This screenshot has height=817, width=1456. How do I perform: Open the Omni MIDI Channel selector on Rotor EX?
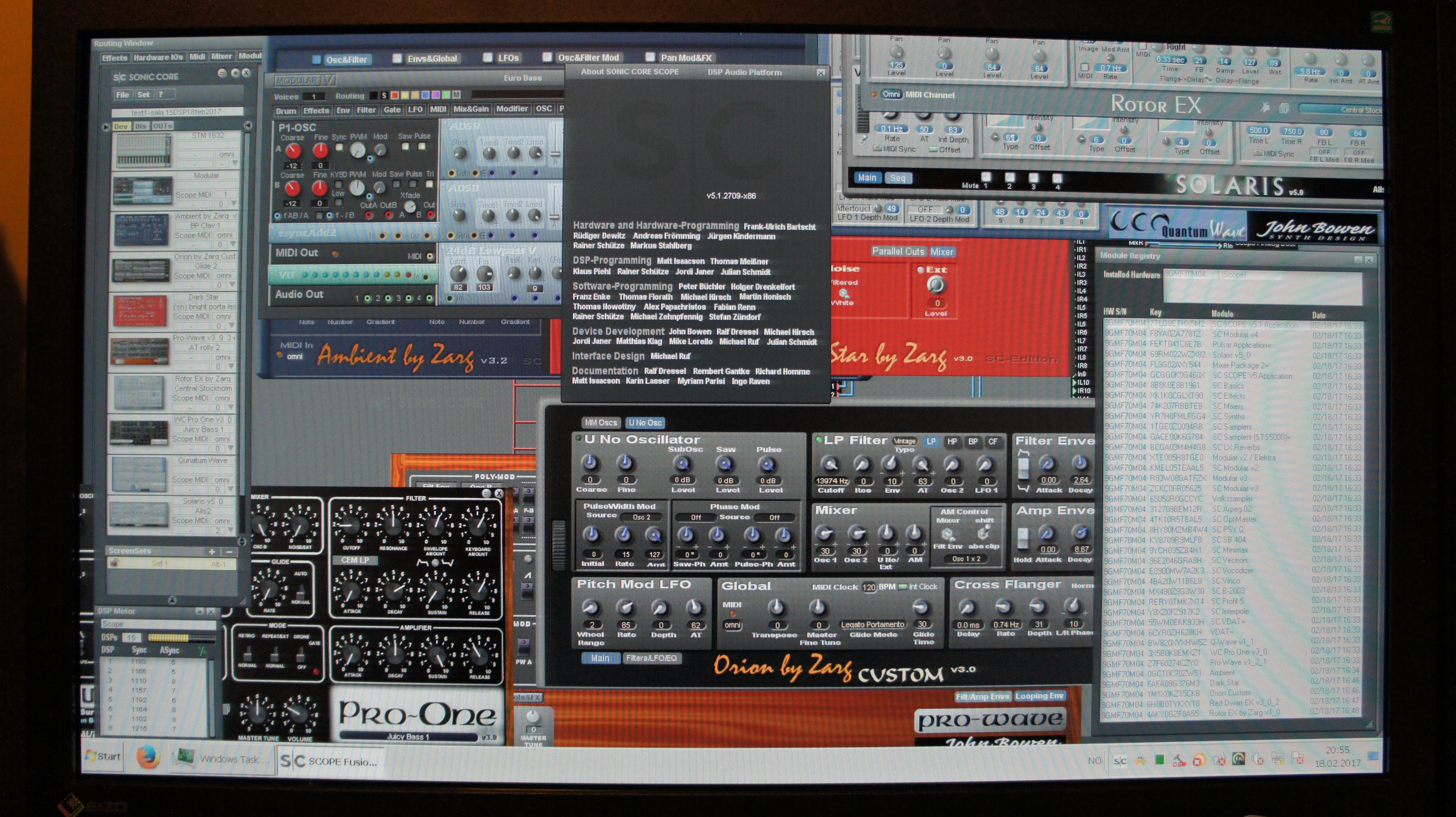(892, 94)
